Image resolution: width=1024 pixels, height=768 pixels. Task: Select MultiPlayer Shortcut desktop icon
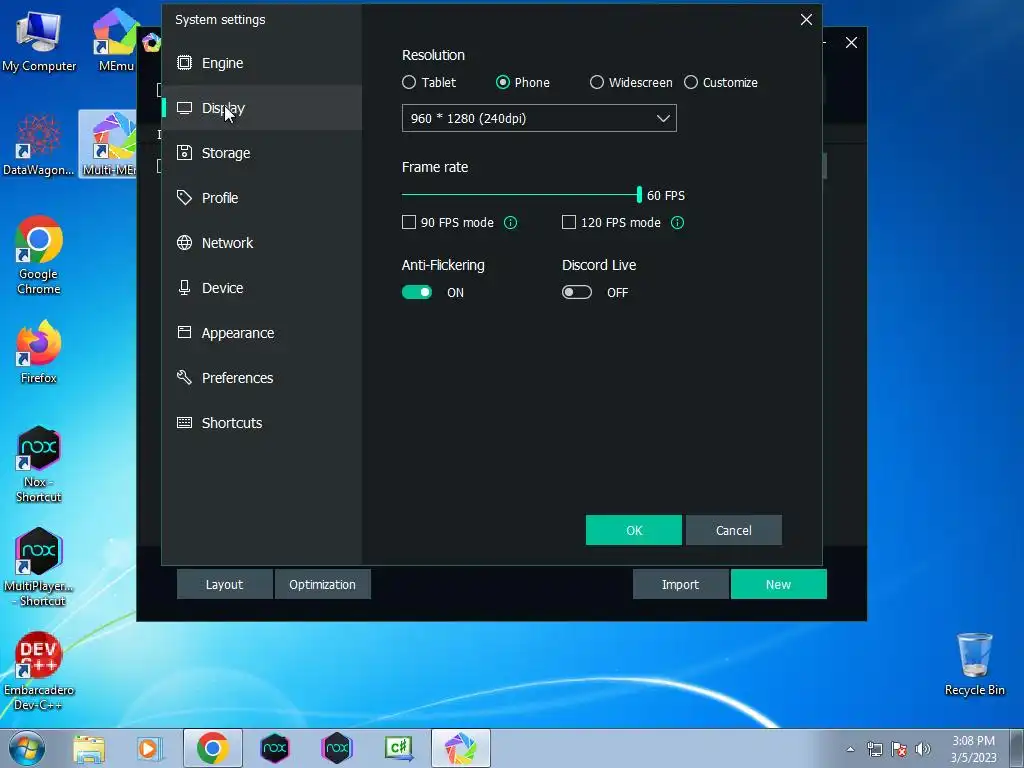39,568
